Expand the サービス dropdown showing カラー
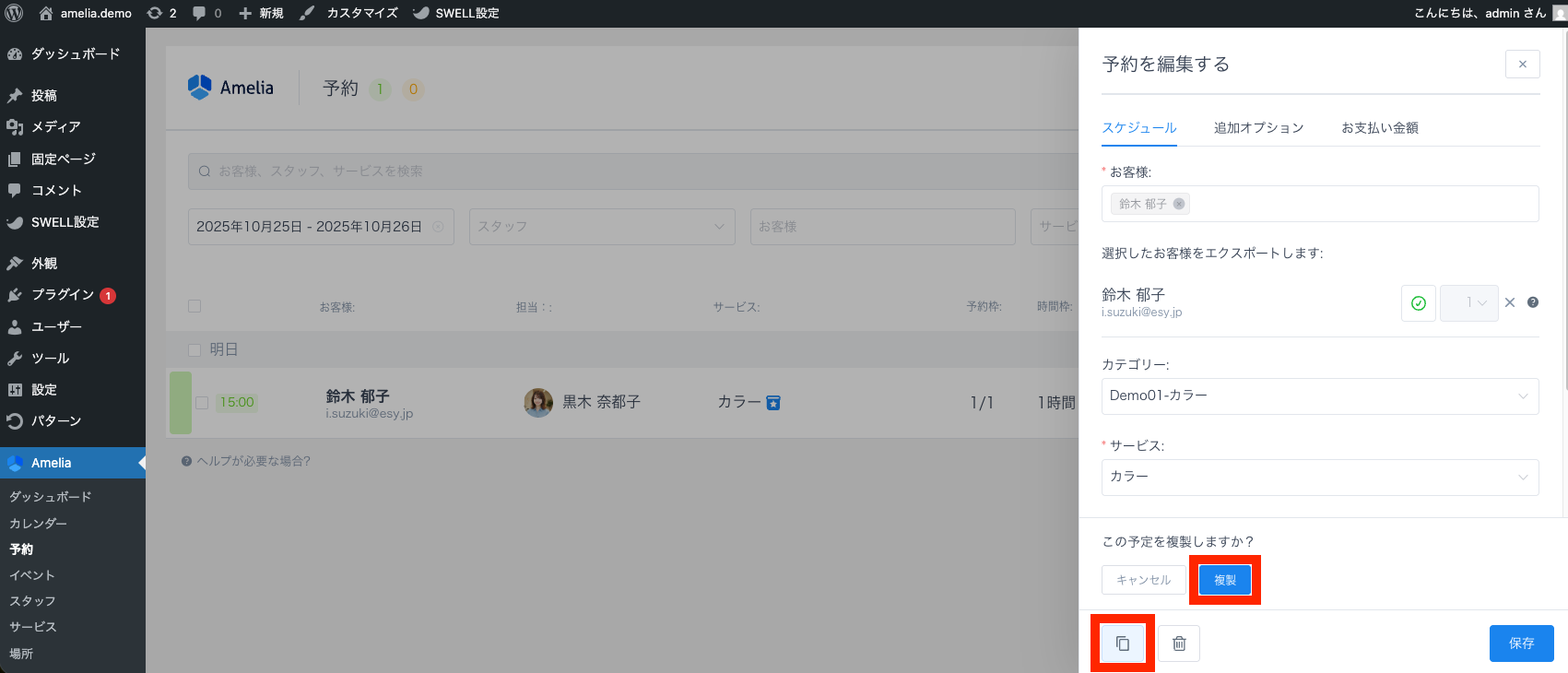The width and height of the screenshot is (1568, 673). [x=1319, y=478]
